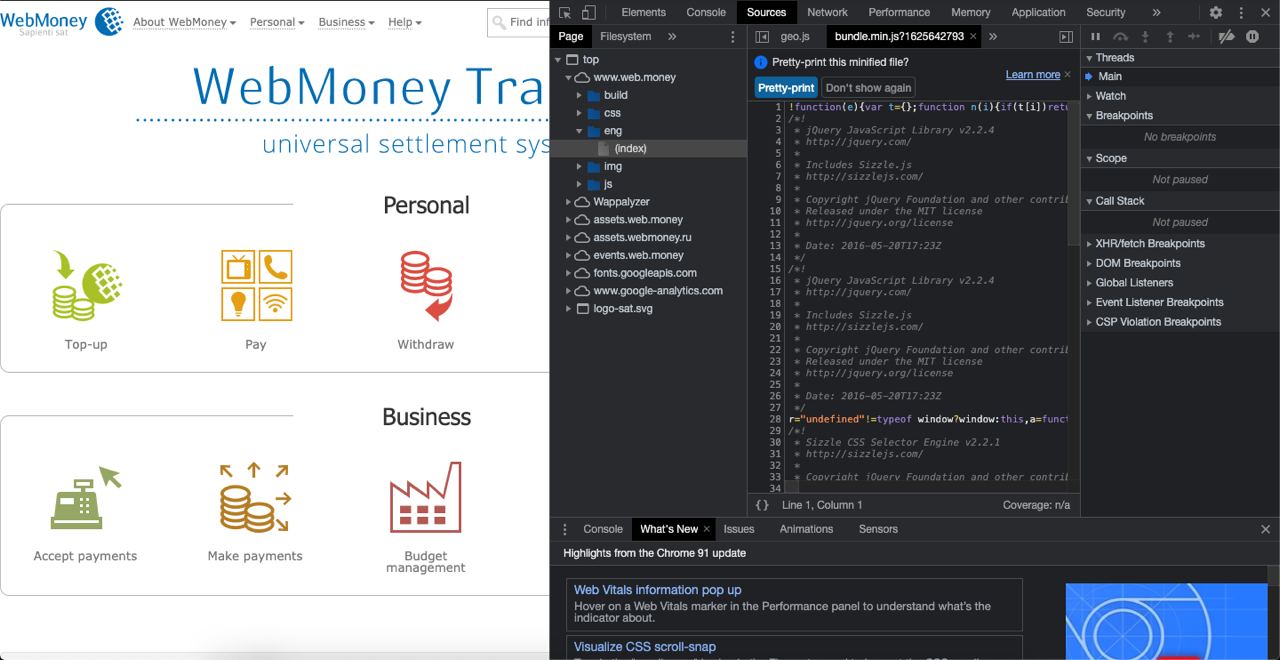Screen dimensions: 1280x660
Task: Select the Filesystem navigator tab
Action: point(625,36)
